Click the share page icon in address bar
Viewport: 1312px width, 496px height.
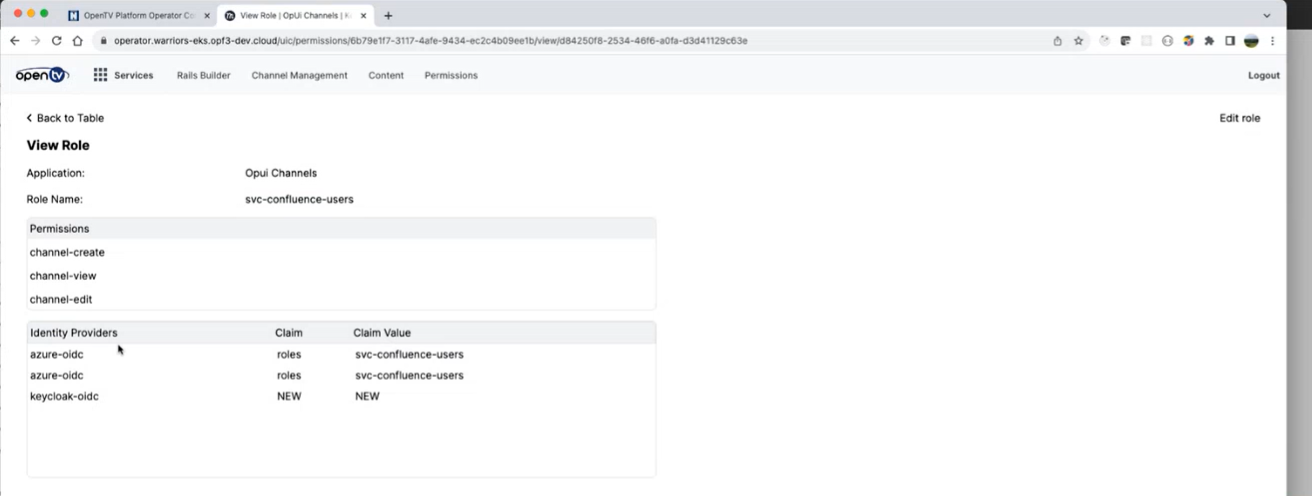(x=1057, y=41)
